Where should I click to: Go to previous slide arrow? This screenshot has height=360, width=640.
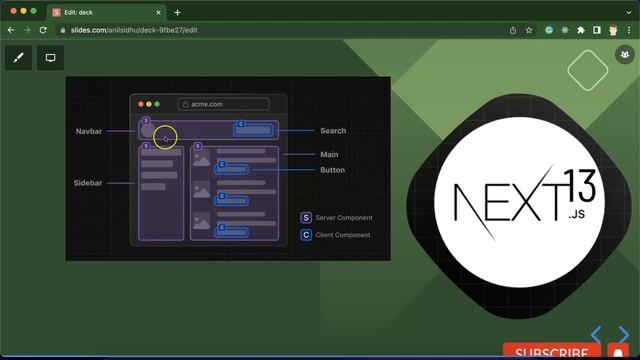tap(596, 335)
